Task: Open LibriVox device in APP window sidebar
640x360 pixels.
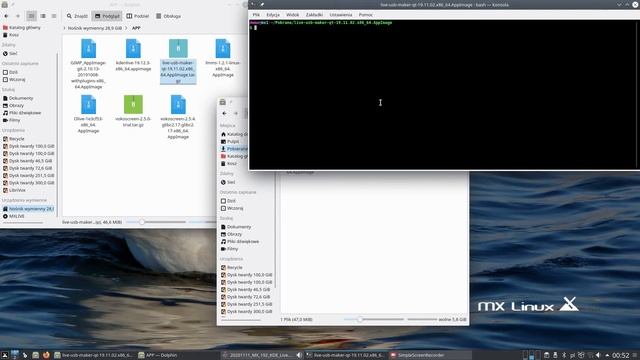Action: pos(14,190)
